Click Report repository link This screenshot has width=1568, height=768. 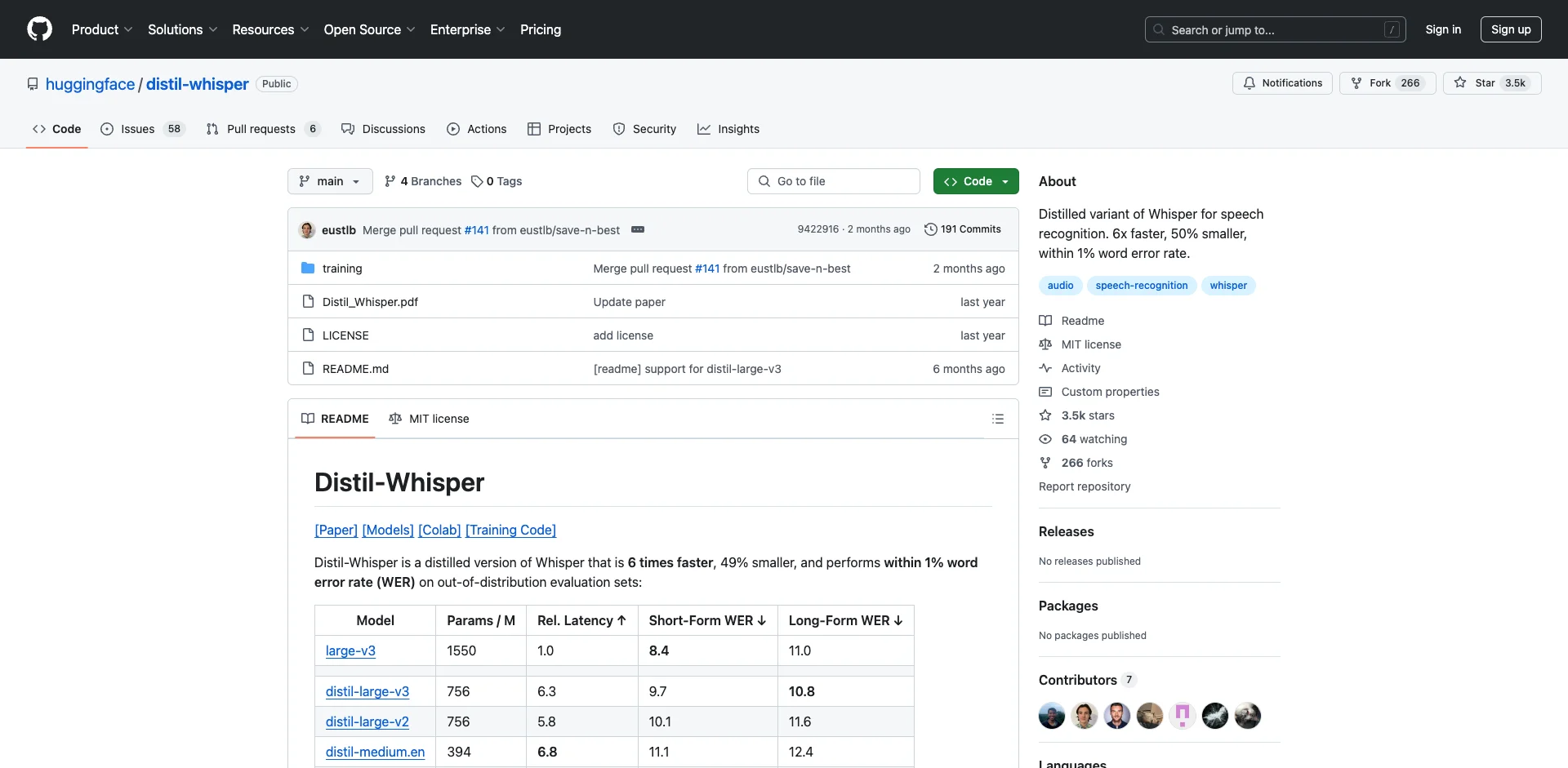(x=1085, y=486)
